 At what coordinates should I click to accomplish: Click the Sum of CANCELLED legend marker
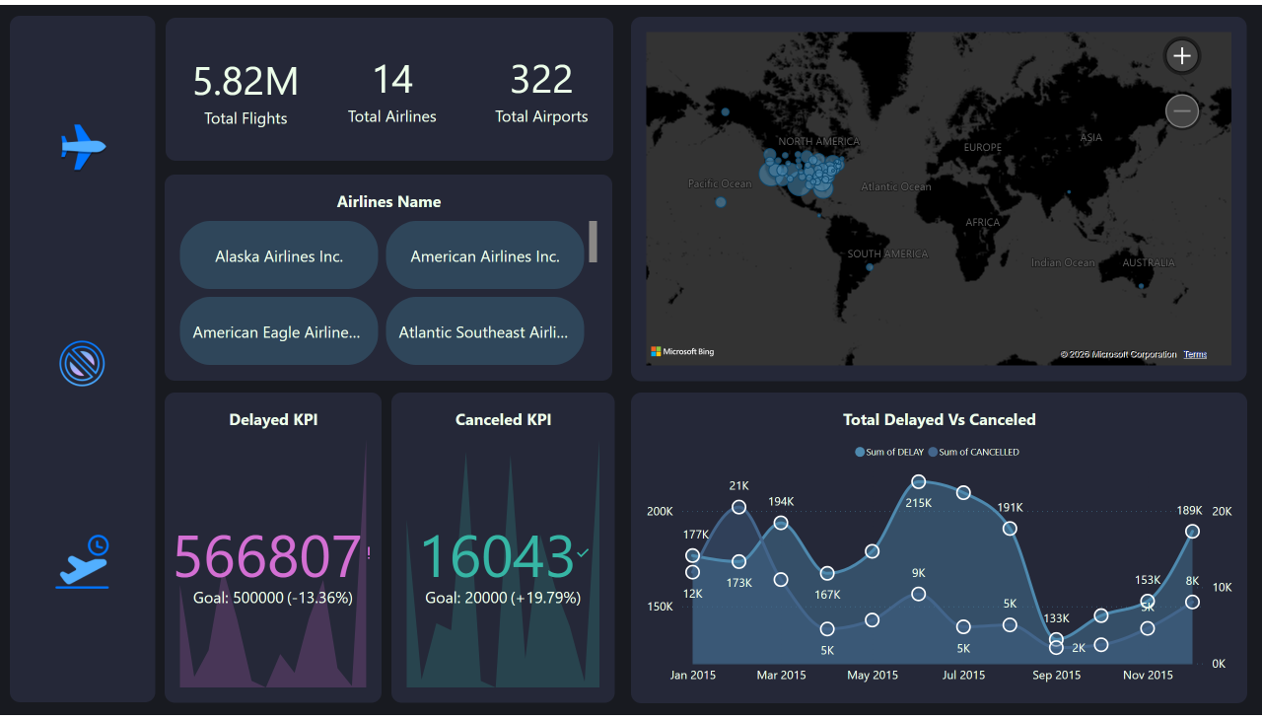point(933,452)
